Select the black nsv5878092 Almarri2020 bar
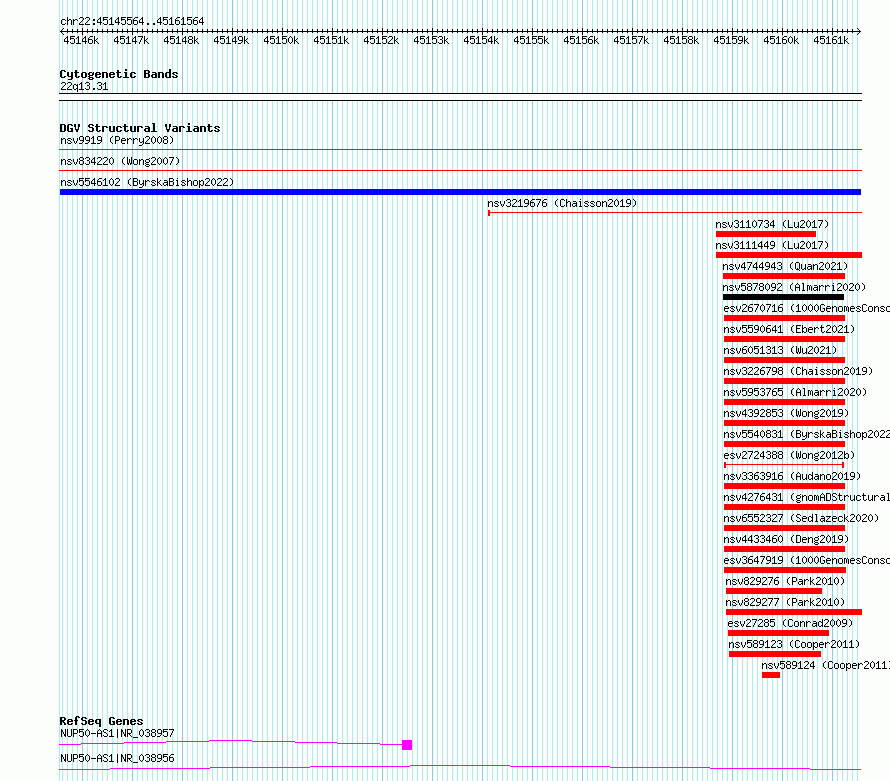890x781 pixels. (x=783, y=297)
